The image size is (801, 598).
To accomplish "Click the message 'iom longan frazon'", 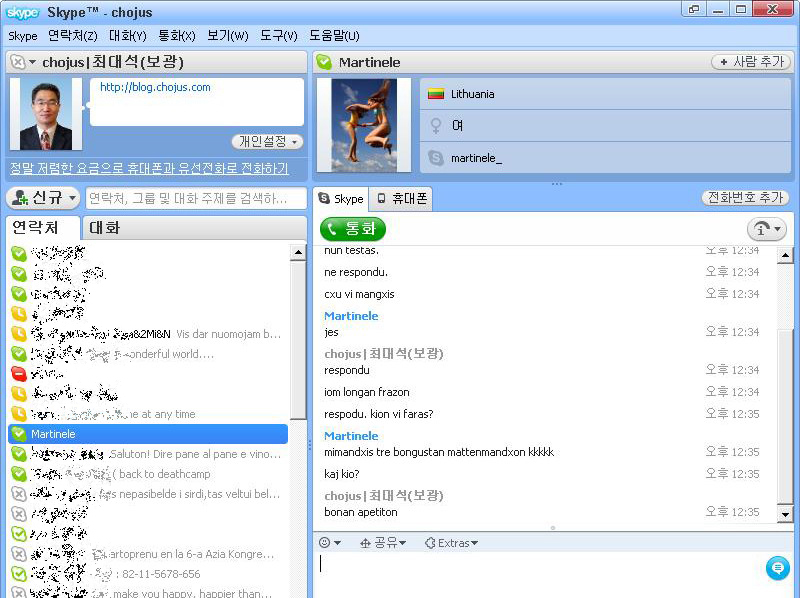I will (x=367, y=392).
